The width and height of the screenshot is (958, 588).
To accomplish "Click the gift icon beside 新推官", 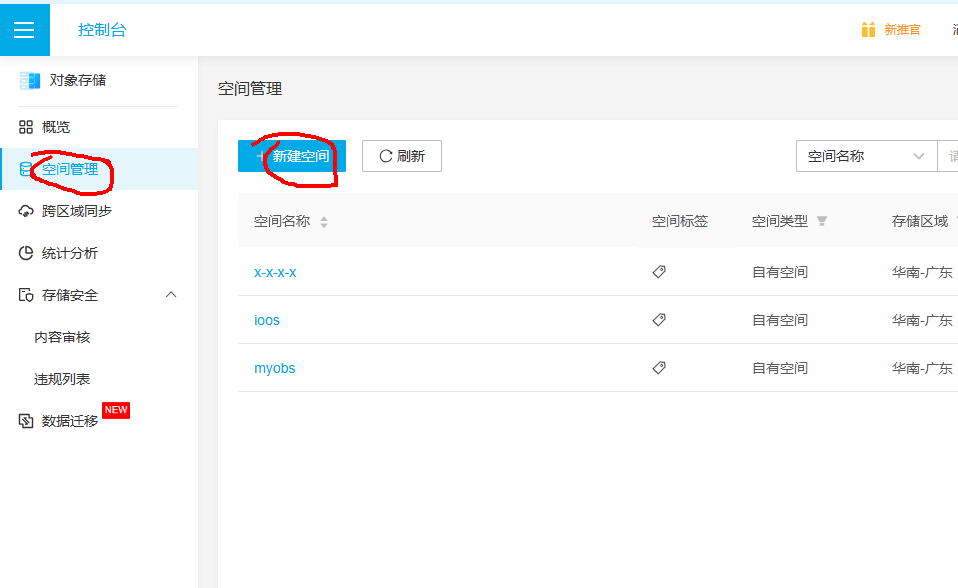I will [868, 30].
